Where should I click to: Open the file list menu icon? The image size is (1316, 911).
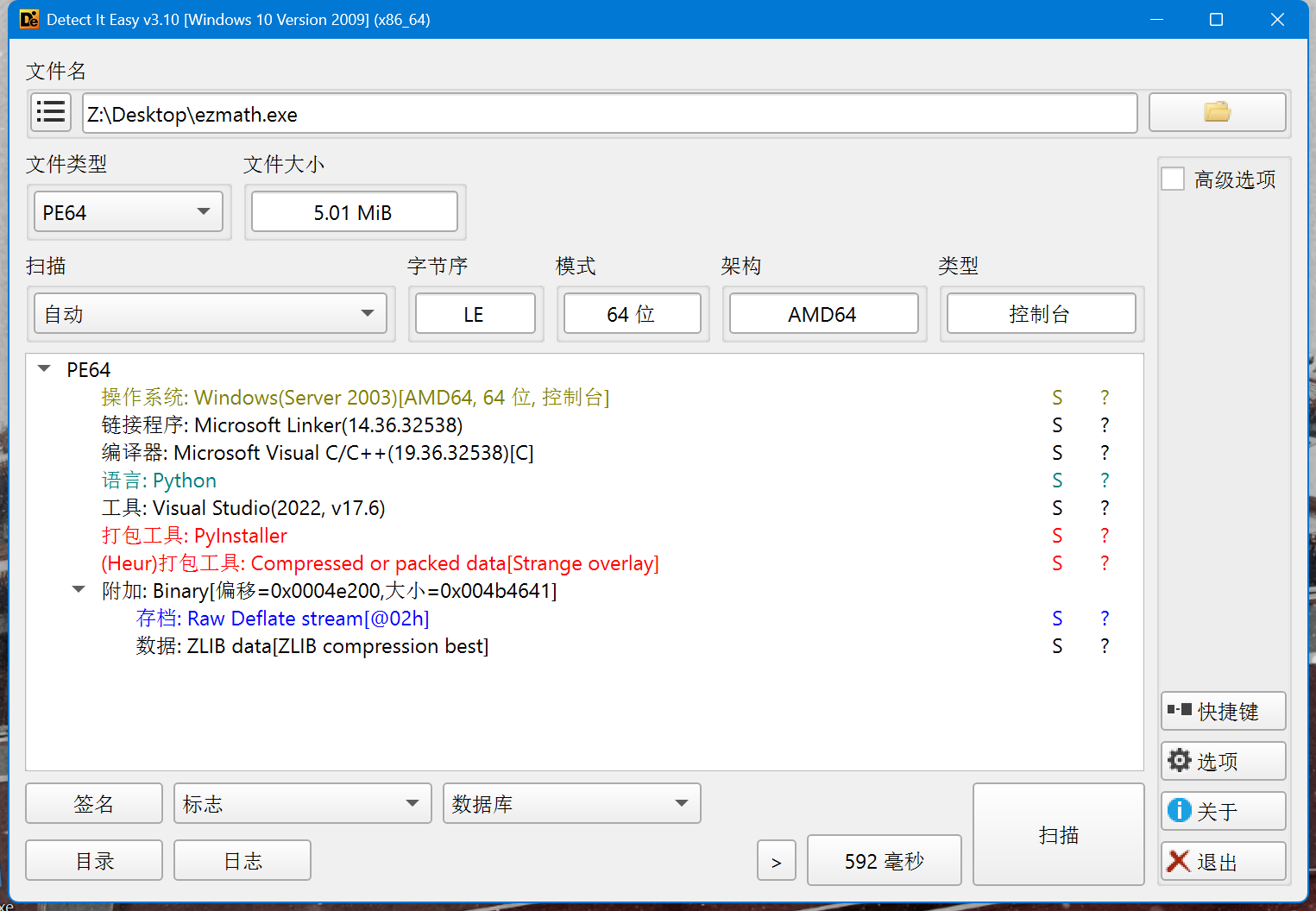click(x=51, y=112)
